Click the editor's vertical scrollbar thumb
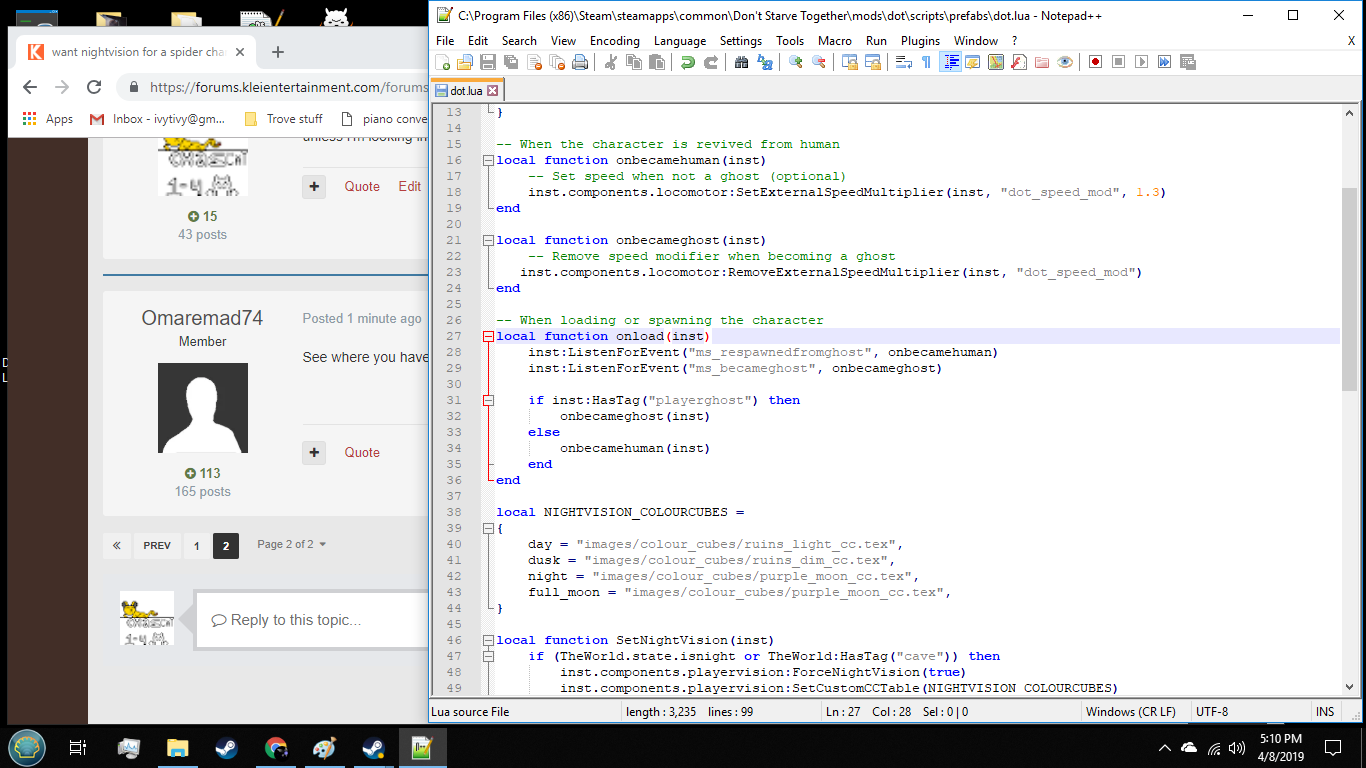 click(1350, 290)
